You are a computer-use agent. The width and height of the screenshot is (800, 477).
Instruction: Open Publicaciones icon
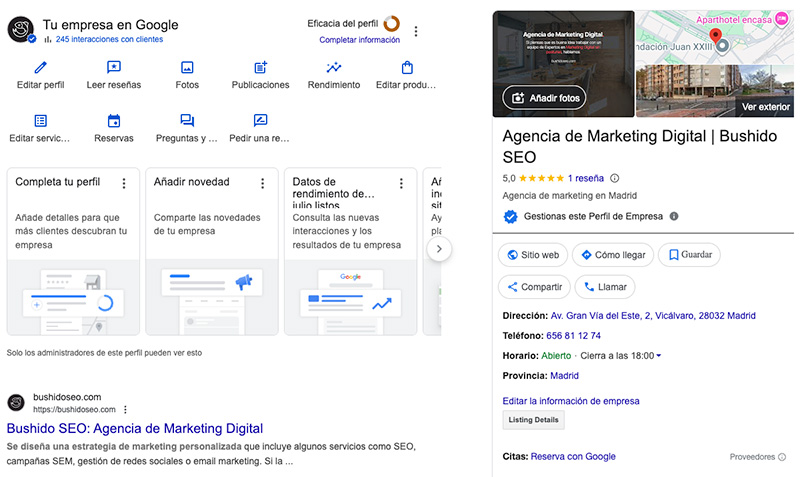coord(260,67)
